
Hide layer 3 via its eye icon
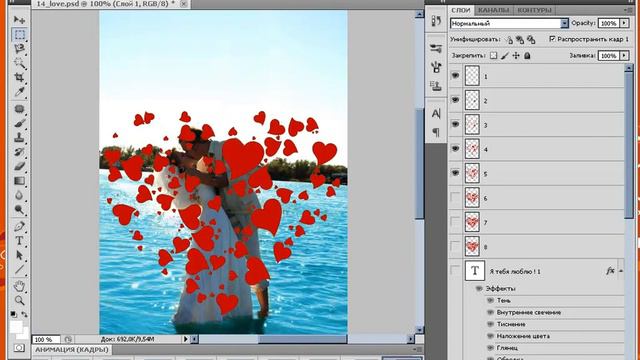pos(455,124)
